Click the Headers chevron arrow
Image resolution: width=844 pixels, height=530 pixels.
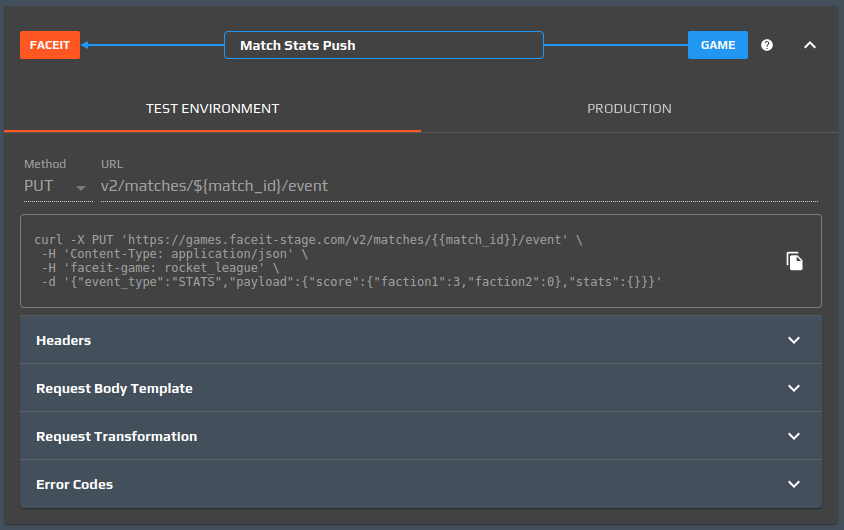click(794, 340)
